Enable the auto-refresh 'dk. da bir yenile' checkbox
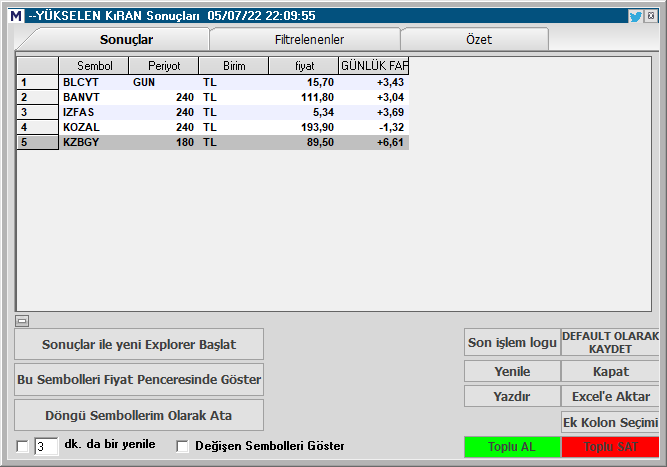 pyautogui.click(x=22, y=446)
